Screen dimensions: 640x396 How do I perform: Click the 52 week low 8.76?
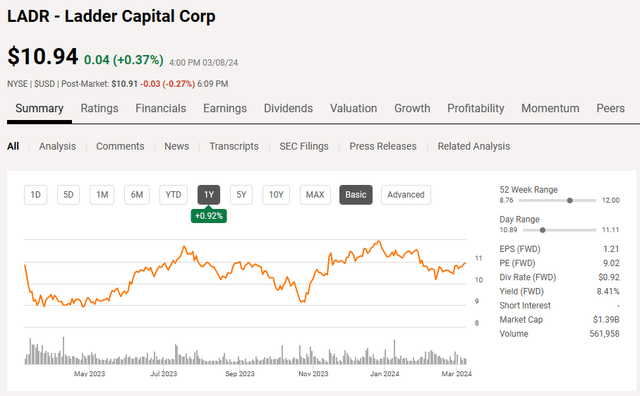(506, 200)
